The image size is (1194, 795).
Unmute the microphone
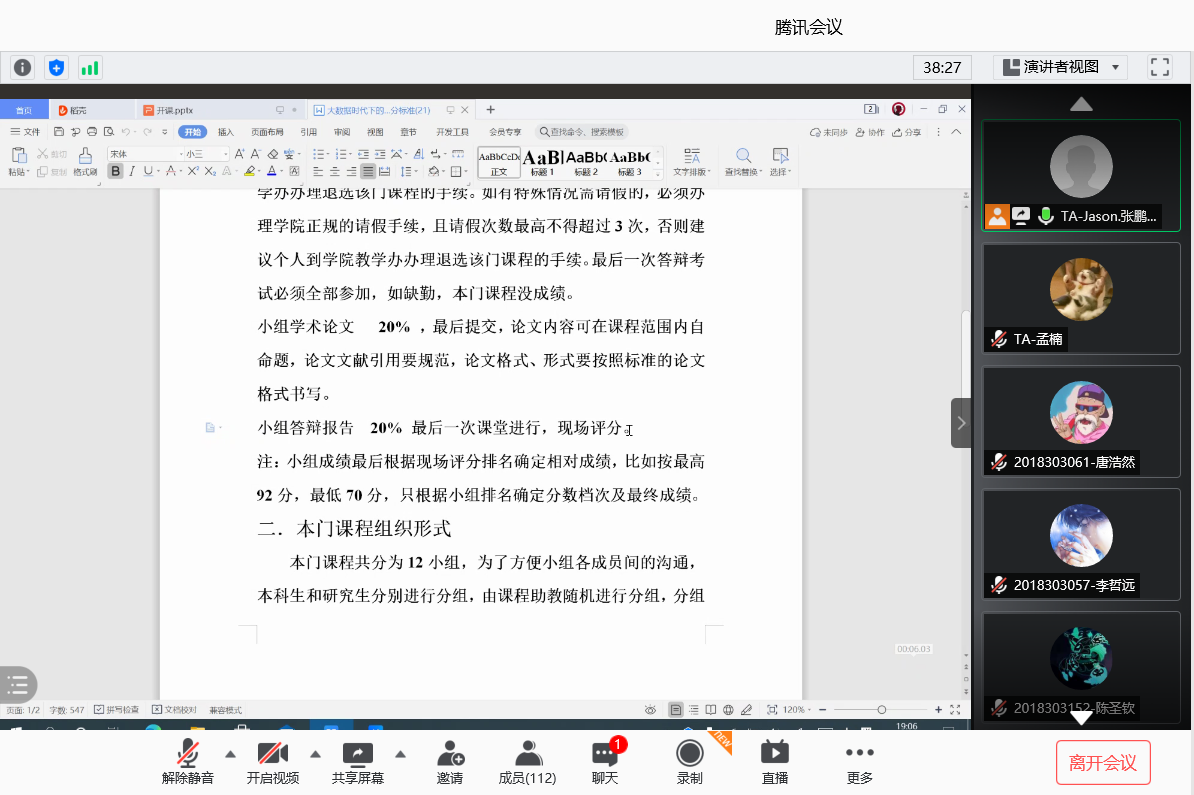tap(188, 761)
